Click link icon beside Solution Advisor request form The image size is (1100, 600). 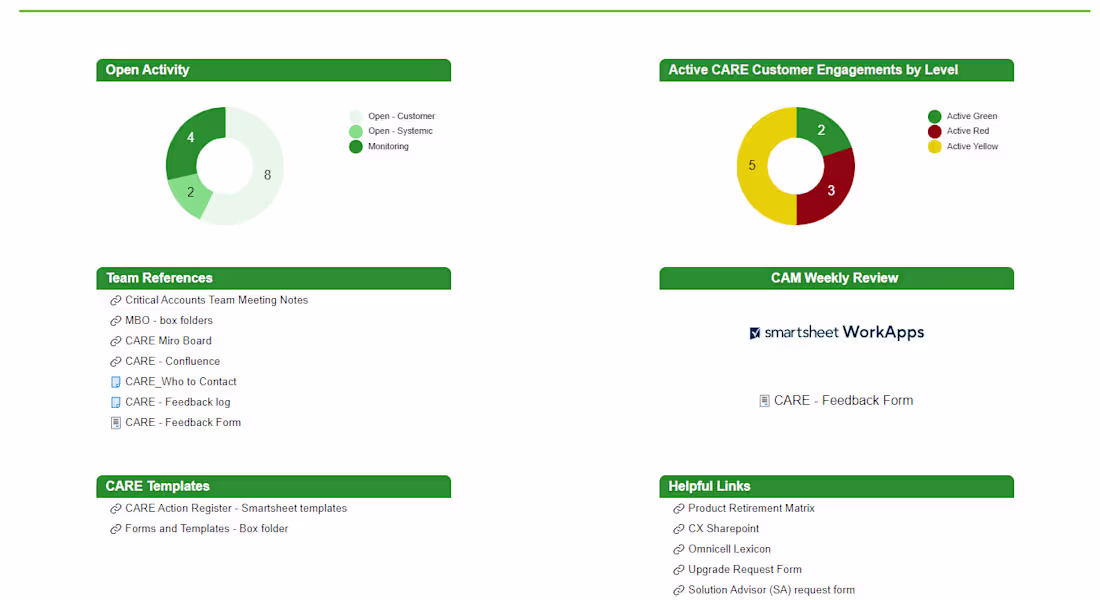(678, 590)
